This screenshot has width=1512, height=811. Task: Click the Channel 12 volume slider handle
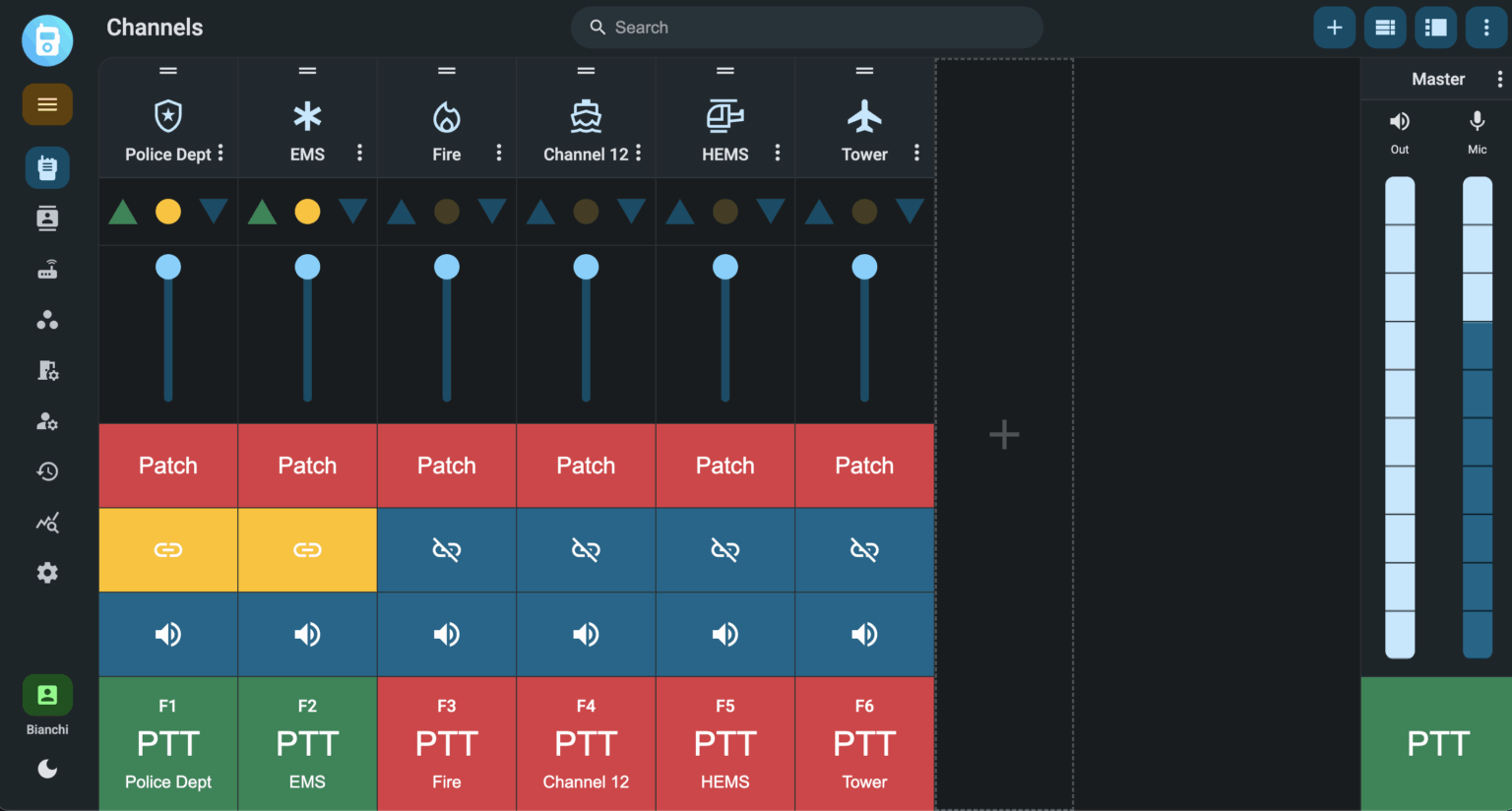[586, 267]
